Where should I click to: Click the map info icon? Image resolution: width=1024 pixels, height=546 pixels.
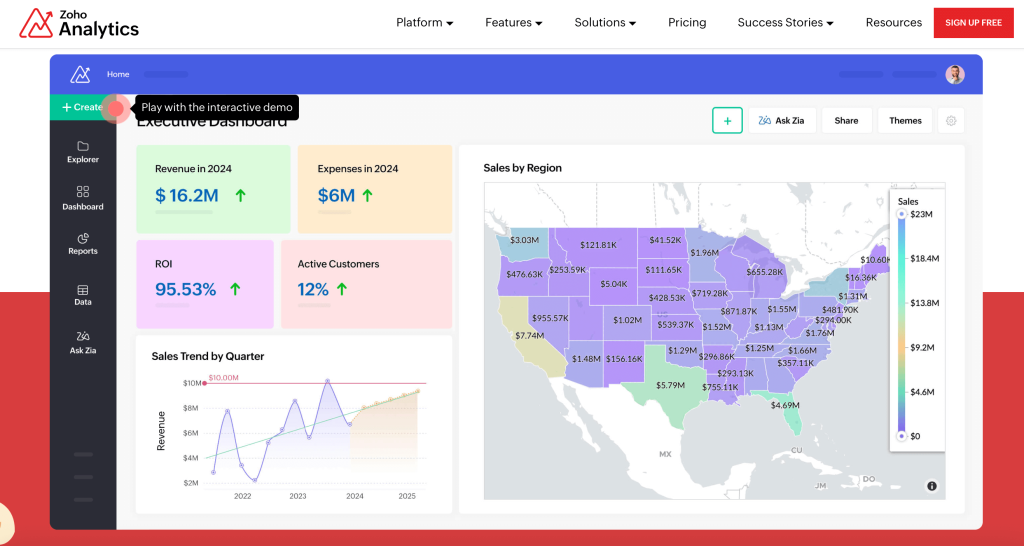pyautogui.click(x=932, y=486)
